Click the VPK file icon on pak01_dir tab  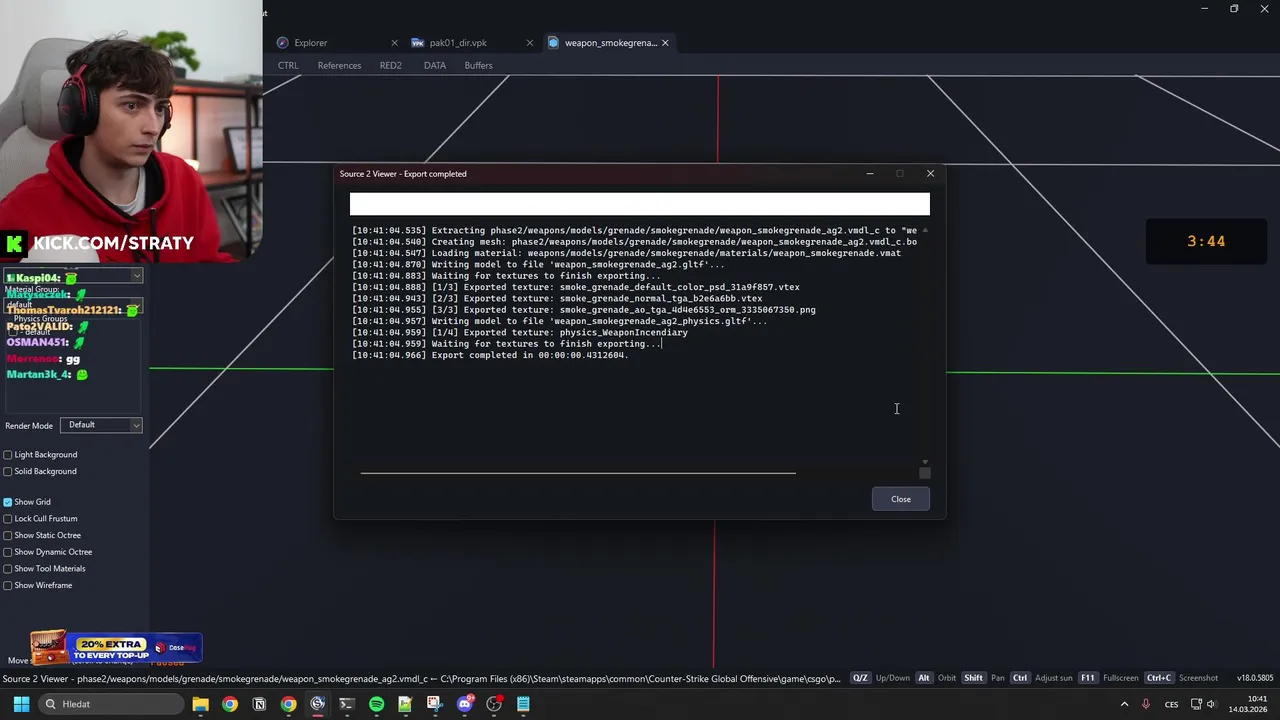click(x=418, y=43)
